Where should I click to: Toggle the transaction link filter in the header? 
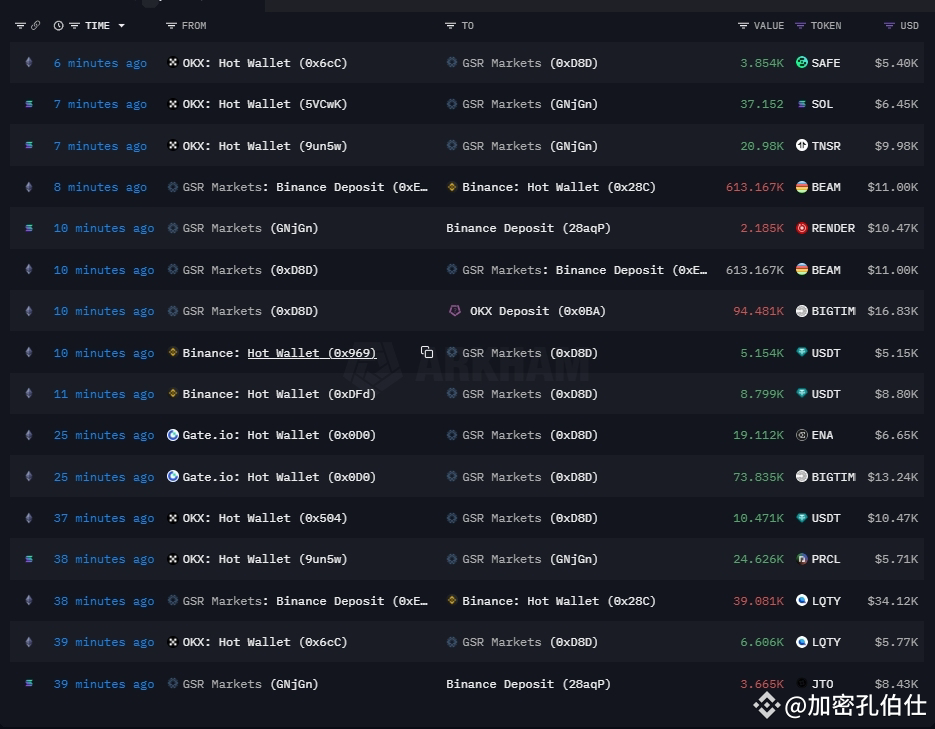38,26
